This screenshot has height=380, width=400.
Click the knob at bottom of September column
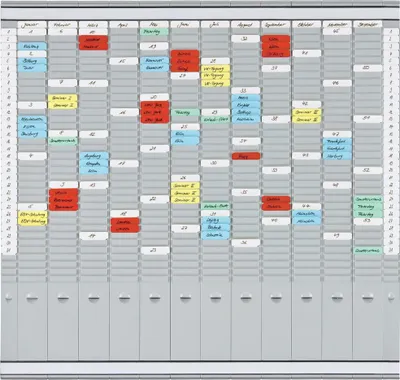(x=276, y=297)
